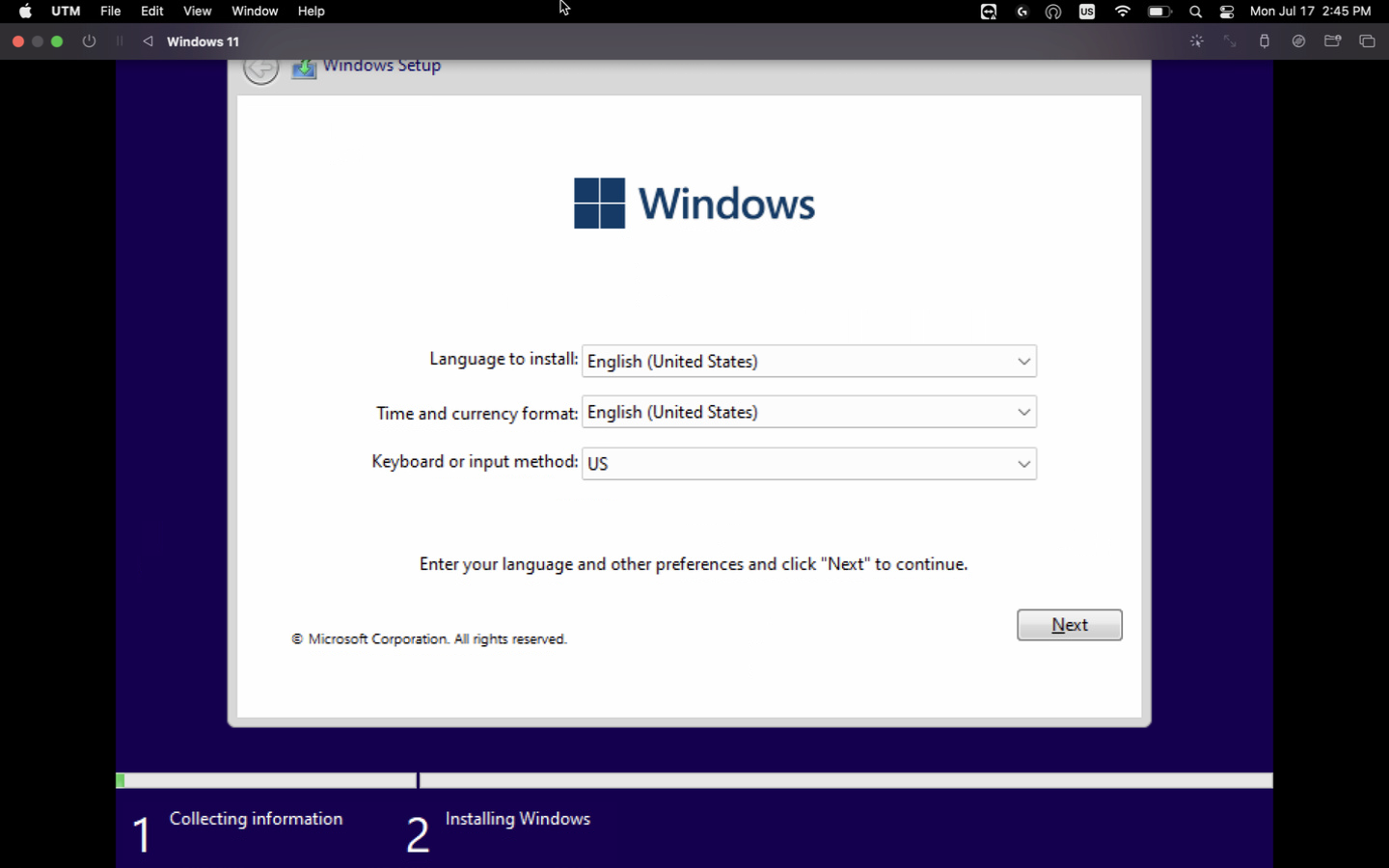Click the Windows Setup back arrow
Image resolution: width=1389 pixels, height=868 pixels.
point(260,69)
